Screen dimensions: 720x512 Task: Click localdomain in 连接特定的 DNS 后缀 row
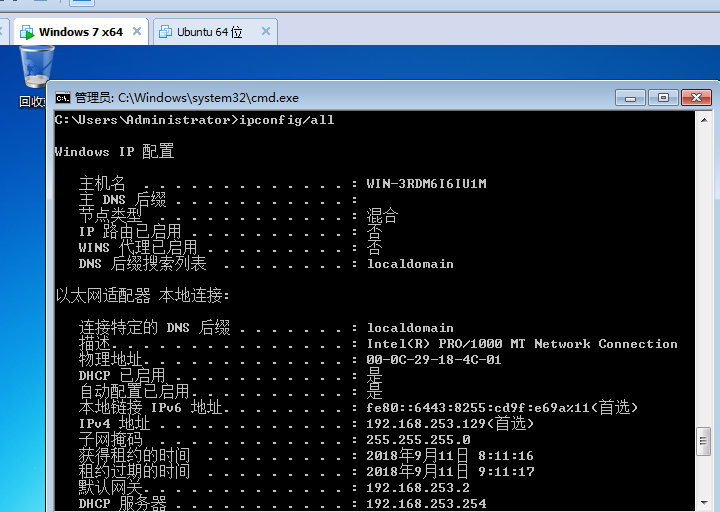[410, 327]
